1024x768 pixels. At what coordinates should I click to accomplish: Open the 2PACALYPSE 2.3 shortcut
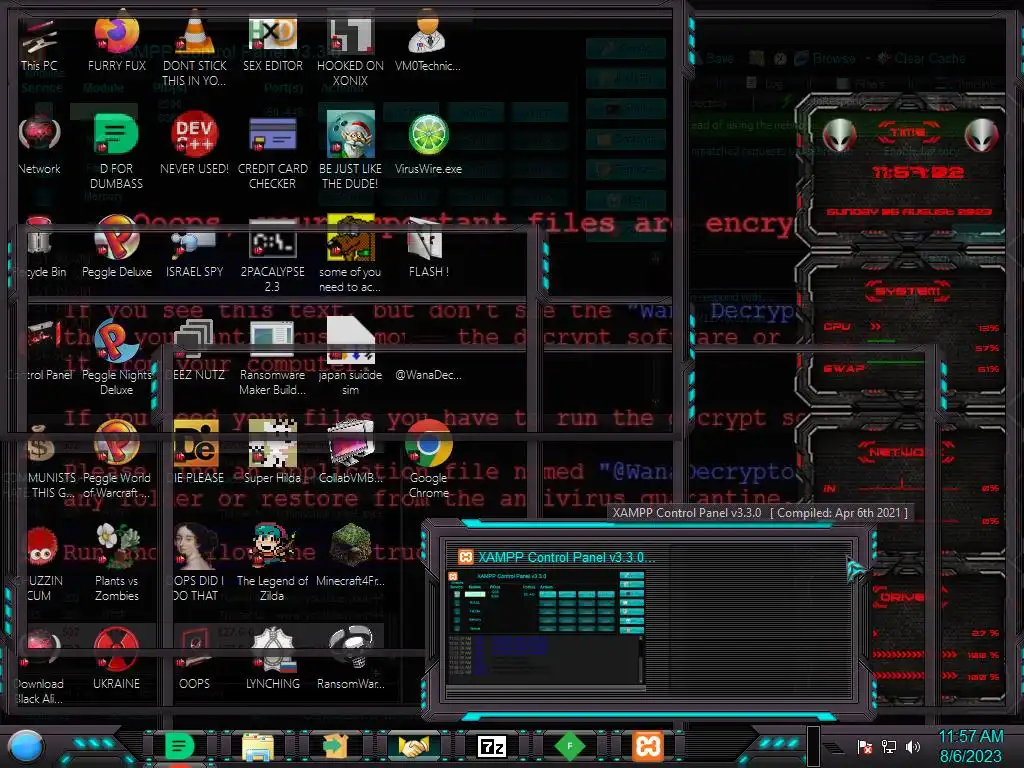(x=273, y=256)
